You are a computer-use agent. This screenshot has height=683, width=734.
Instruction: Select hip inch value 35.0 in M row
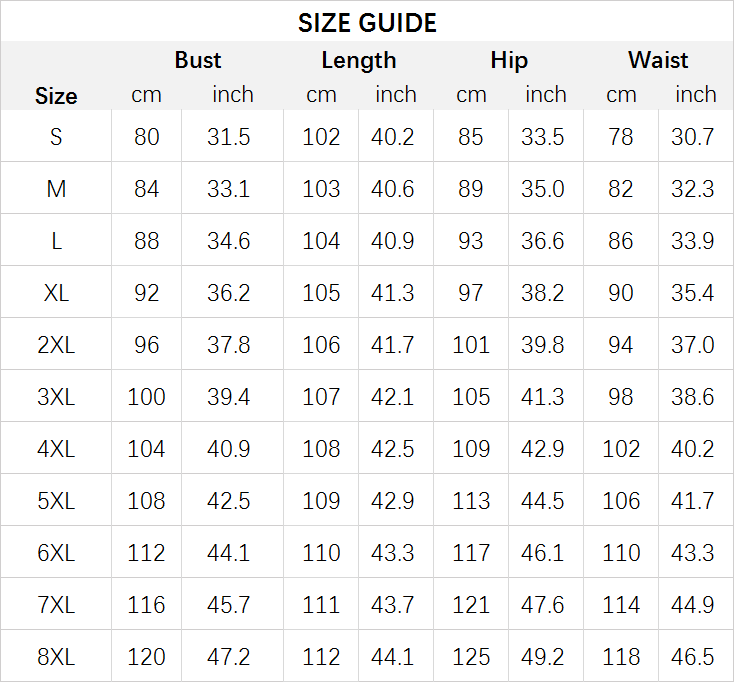[x=543, y=189]
